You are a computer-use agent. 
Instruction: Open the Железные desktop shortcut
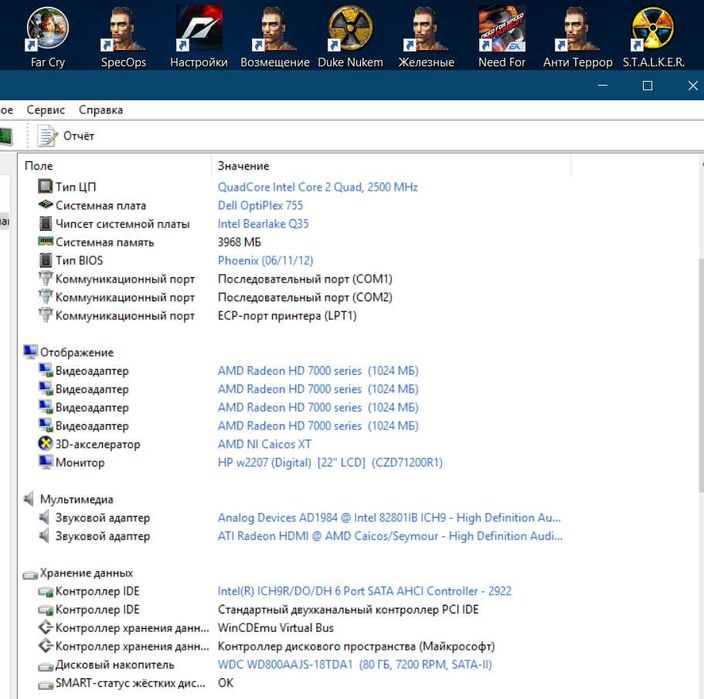pos(426,37)
